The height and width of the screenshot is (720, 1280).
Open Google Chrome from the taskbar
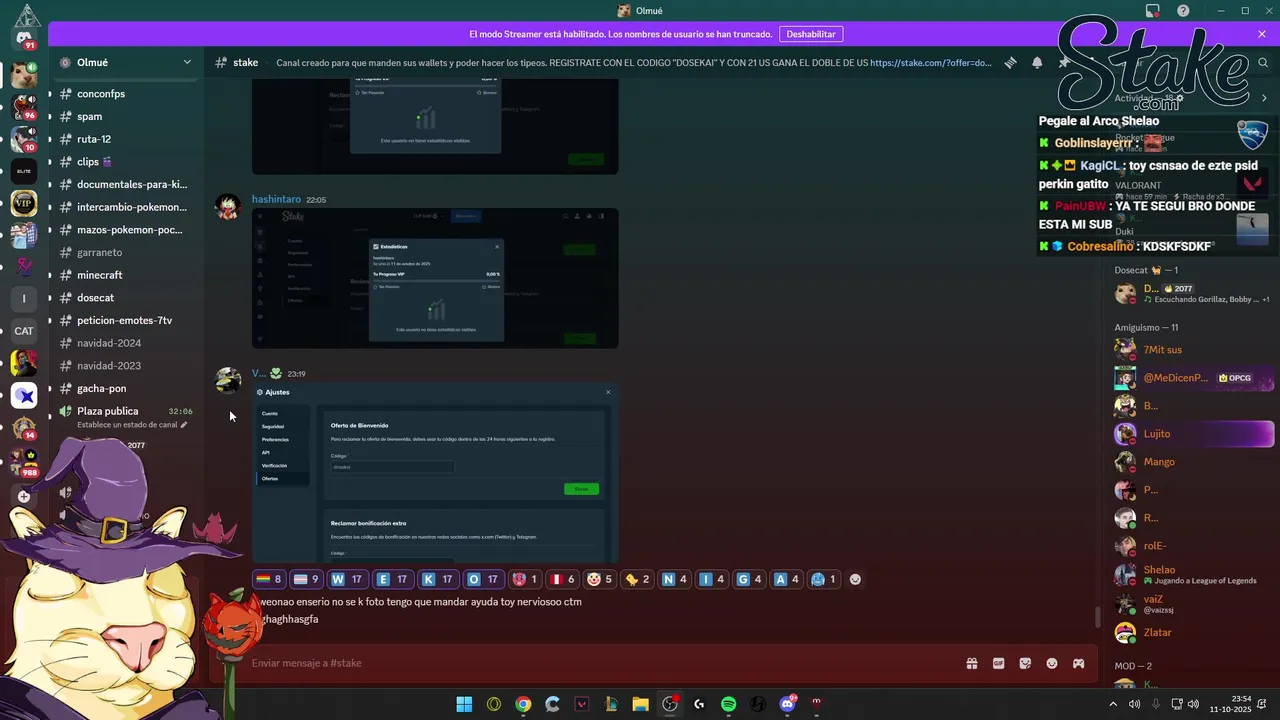click(x=523, y=704)
